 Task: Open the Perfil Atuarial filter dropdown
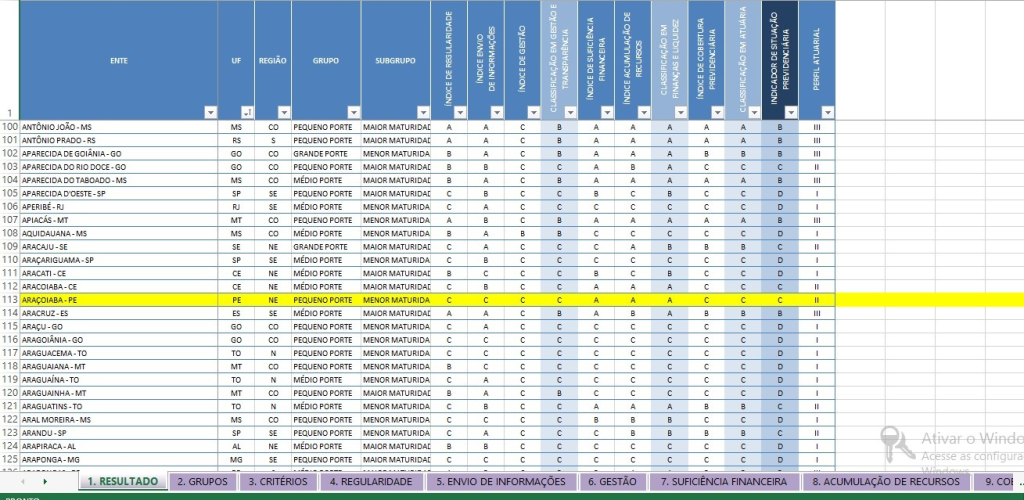(x=827, y=113)
